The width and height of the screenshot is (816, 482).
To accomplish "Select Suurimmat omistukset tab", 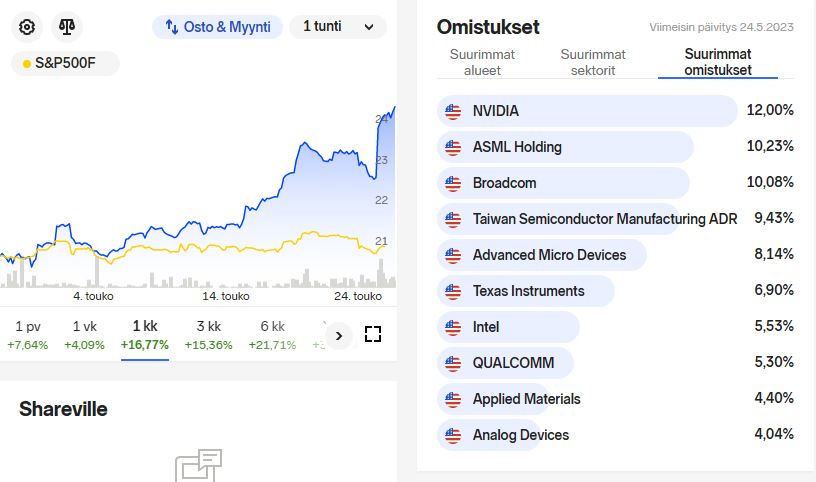I will click(x=718, y=62).
